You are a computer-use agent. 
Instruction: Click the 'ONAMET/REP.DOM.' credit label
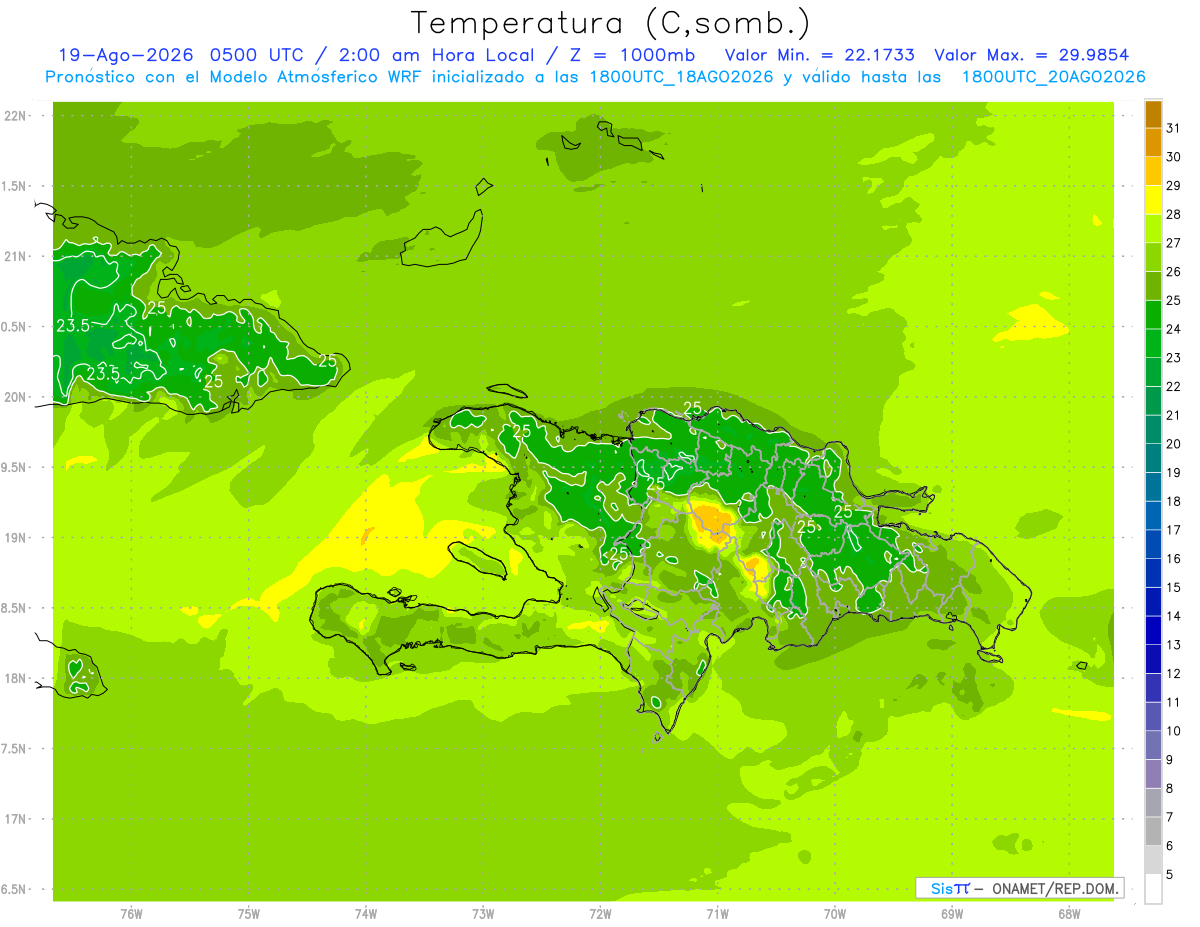pos(1056,888)
